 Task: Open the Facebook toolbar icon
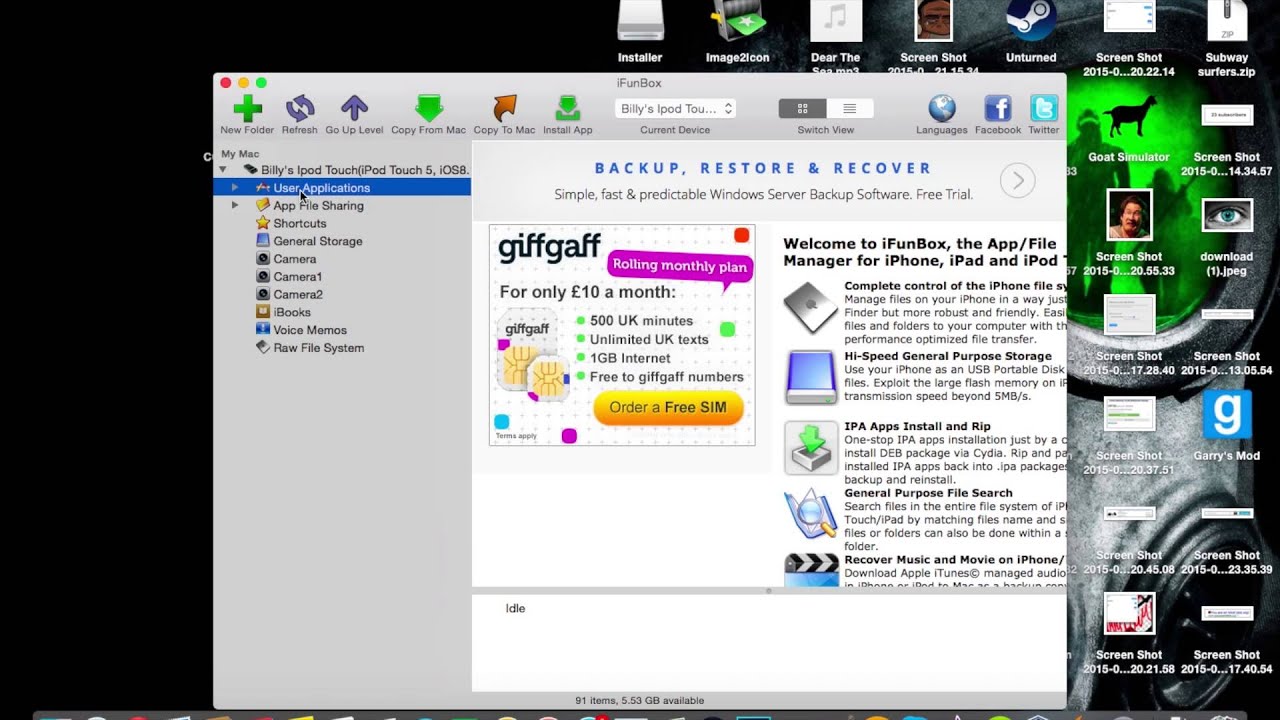pyautogui.click(x=998, y=108)
